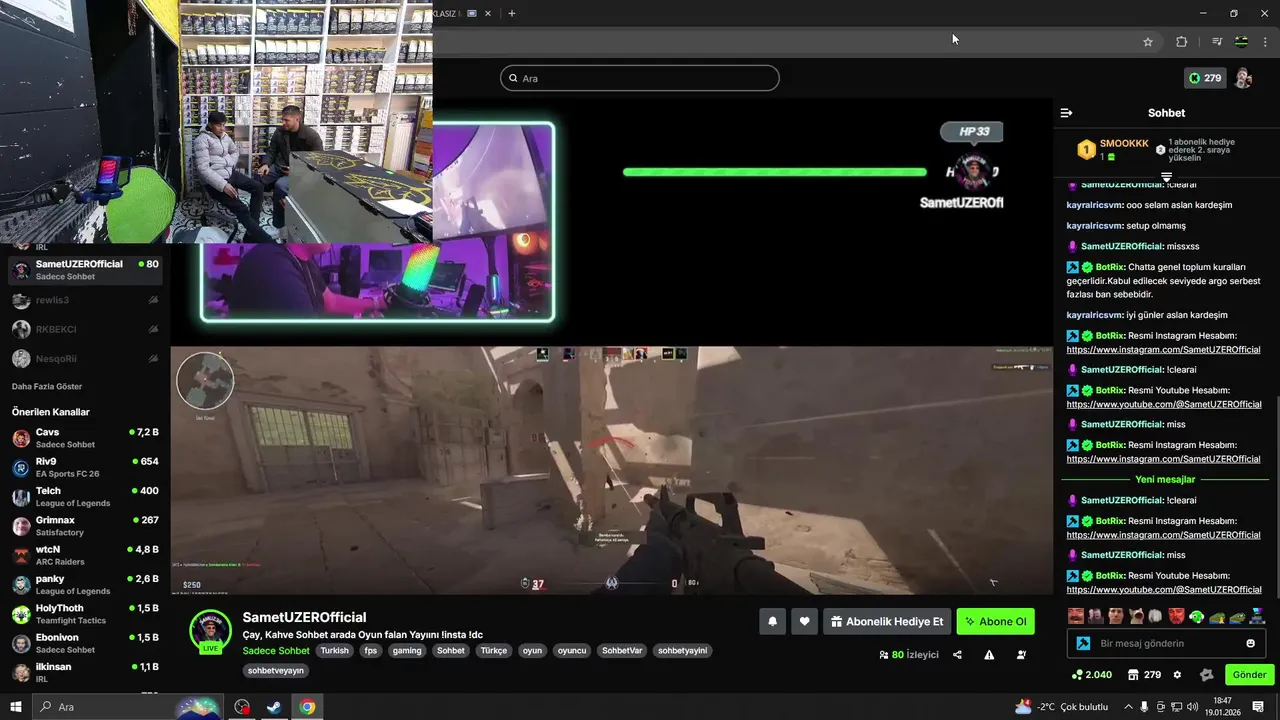Open rewlis3 offline channel in sidebar
The width and height of the screenshot is (1280, 720).
[x=85, y=300]
